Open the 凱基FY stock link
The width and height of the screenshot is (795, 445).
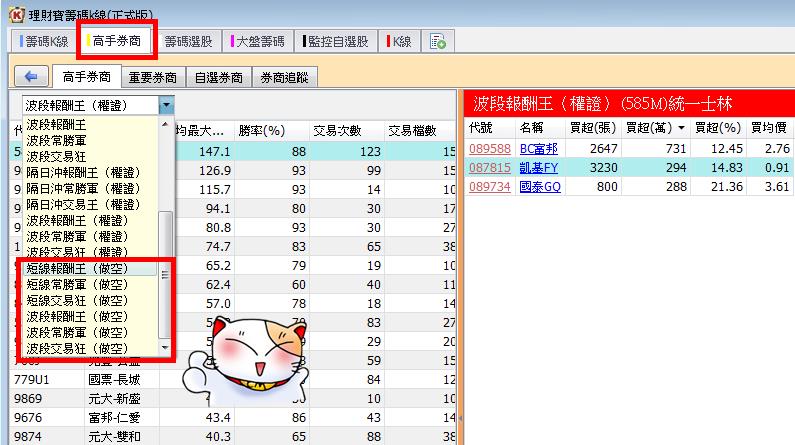click(x=538, y=168)
